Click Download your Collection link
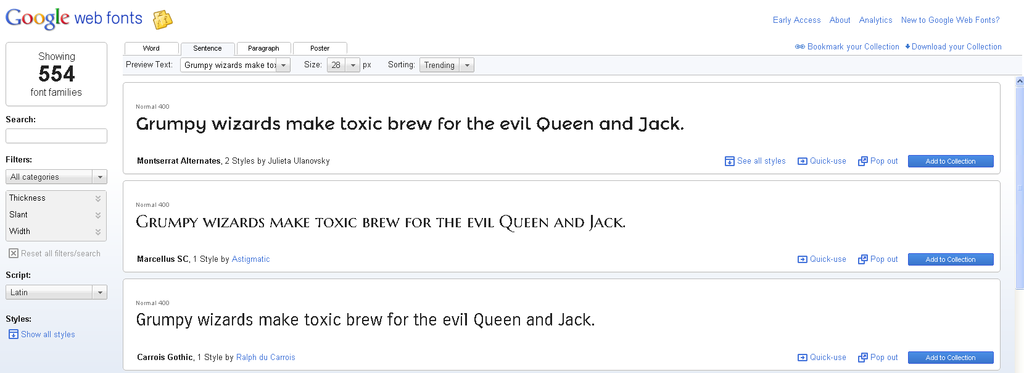Image resolution: width=1024 pixels, height=373 pixels. pyautogui.click(x=956, y=47)
